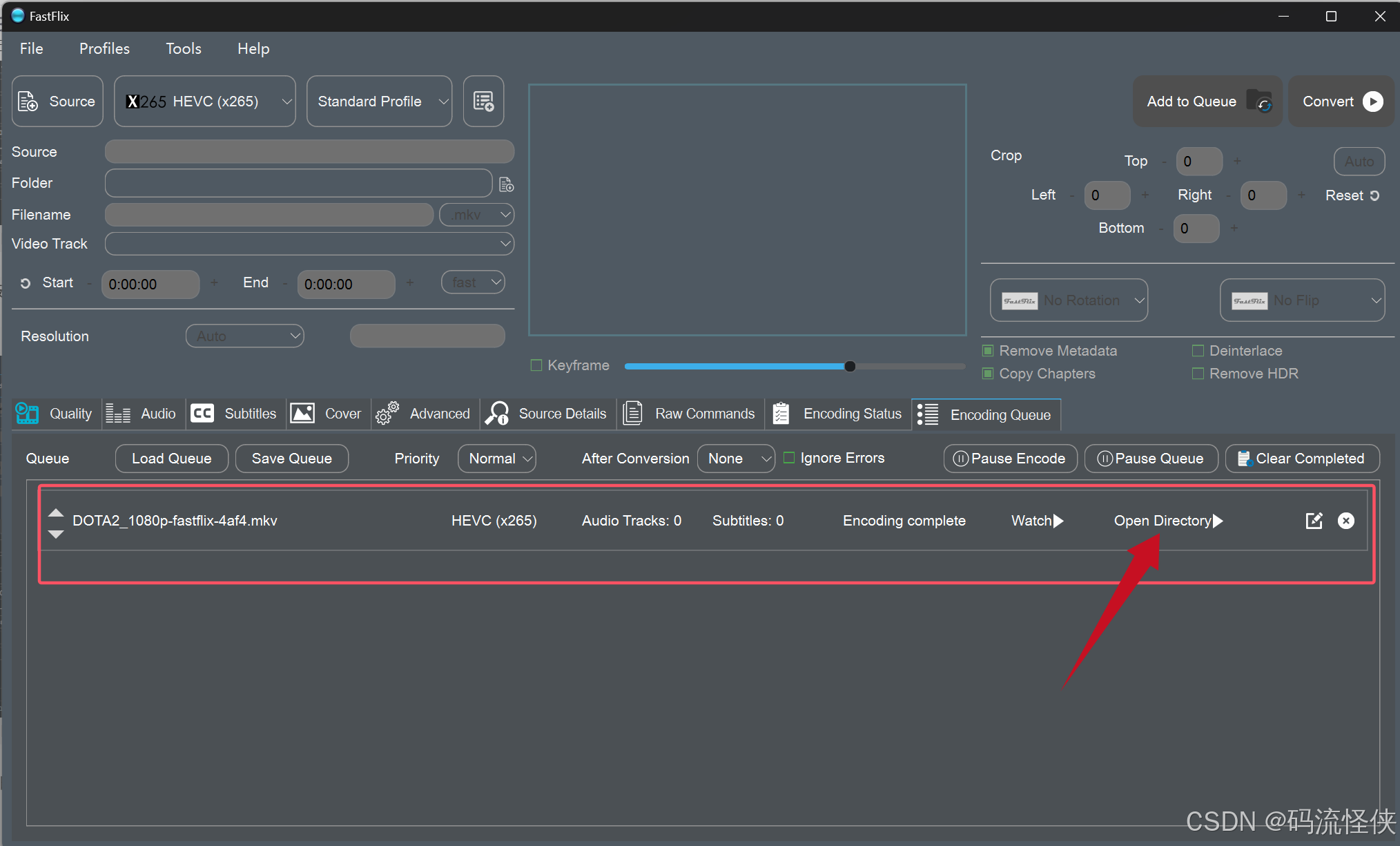Click the Reset crop icon
This screenshot has height=846, width=1400.
tap(1374, 195)
